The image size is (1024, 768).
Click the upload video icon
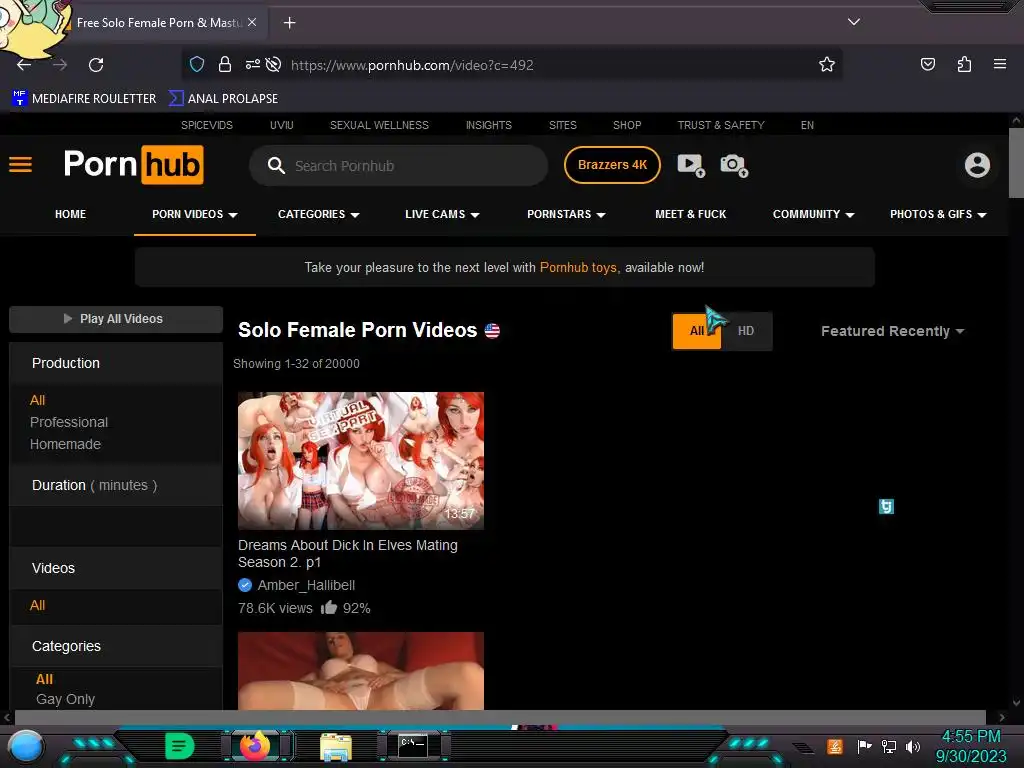click(x=691, y=165)
